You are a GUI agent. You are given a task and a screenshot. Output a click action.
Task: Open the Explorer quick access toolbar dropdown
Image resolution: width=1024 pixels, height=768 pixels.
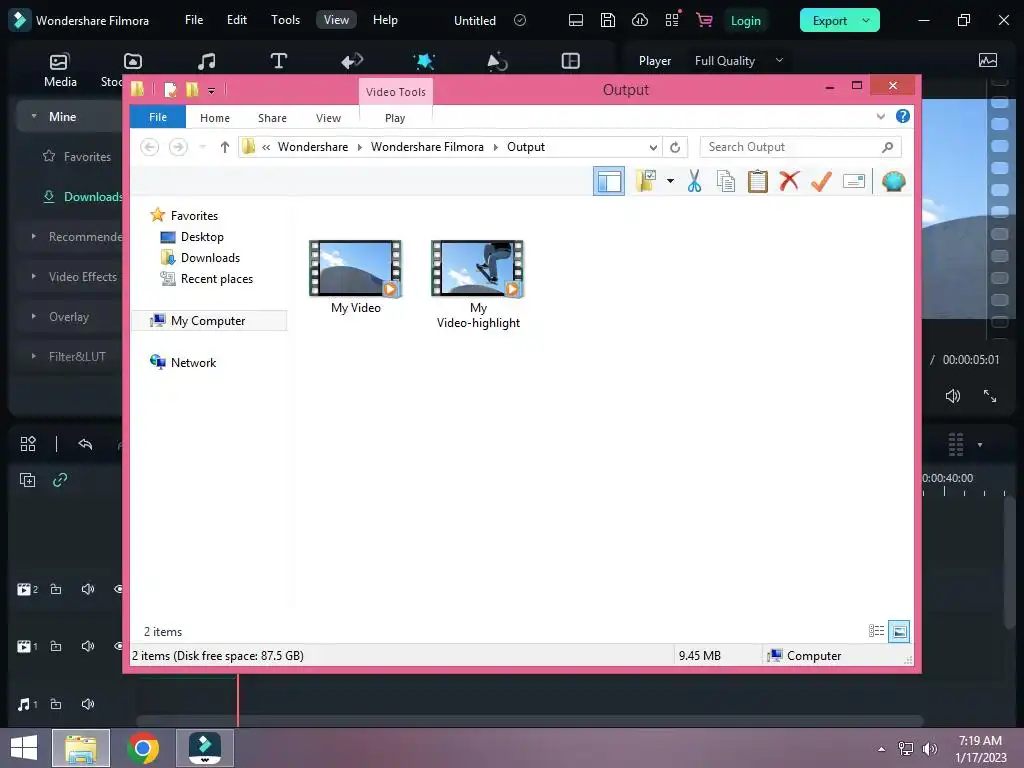tap(211, 90)
